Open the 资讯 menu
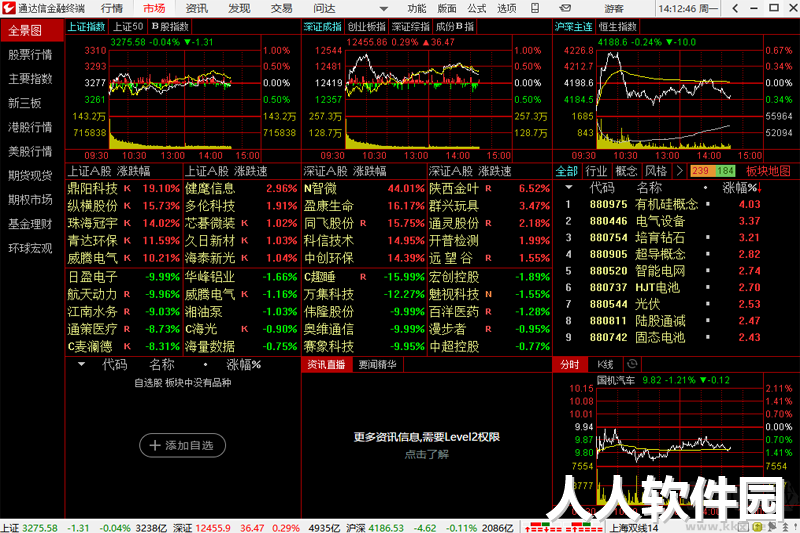This screenshot has height=533, width=800. (196, 8)
